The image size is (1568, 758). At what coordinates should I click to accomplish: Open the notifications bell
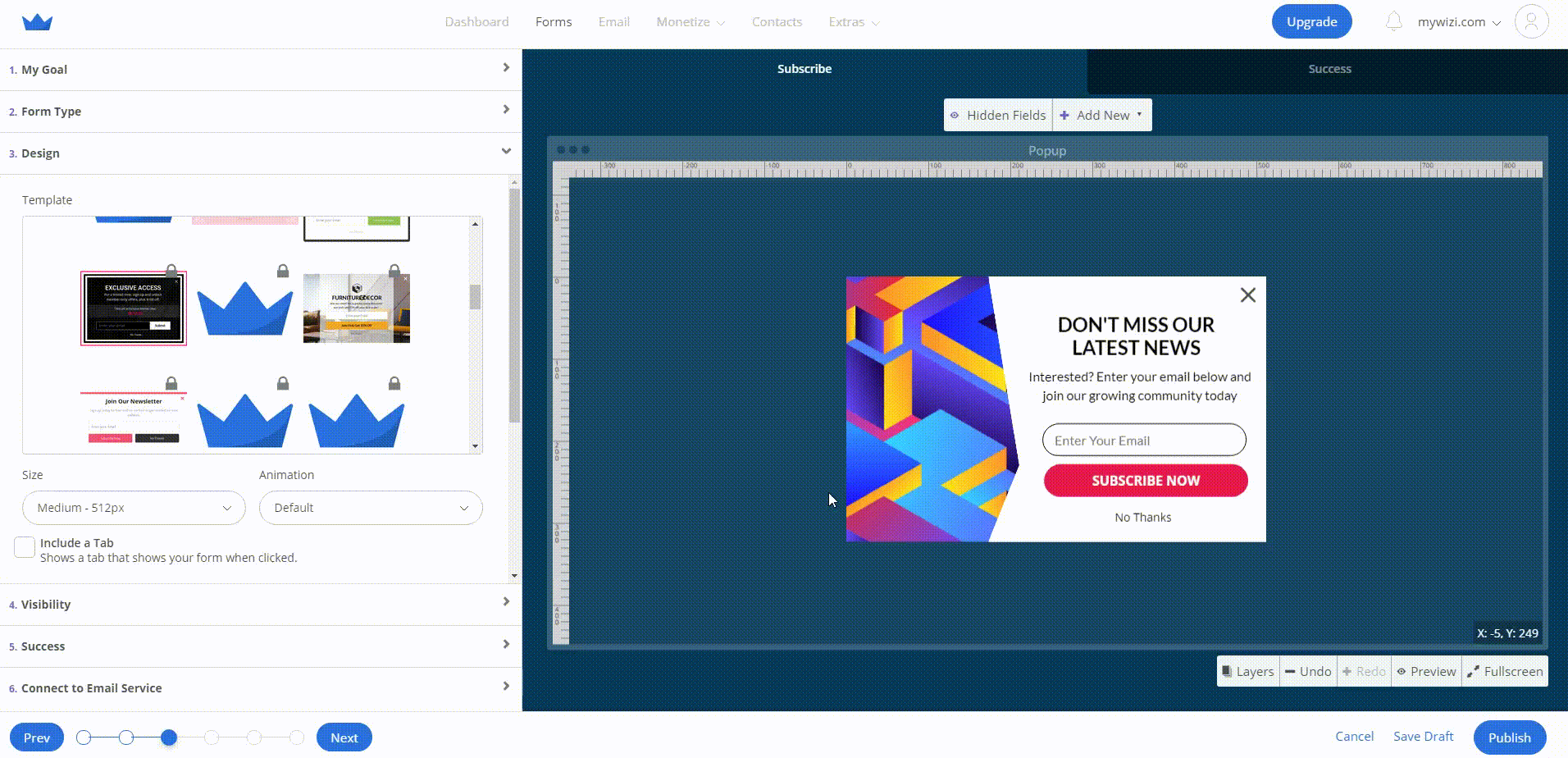[1393, 22]
